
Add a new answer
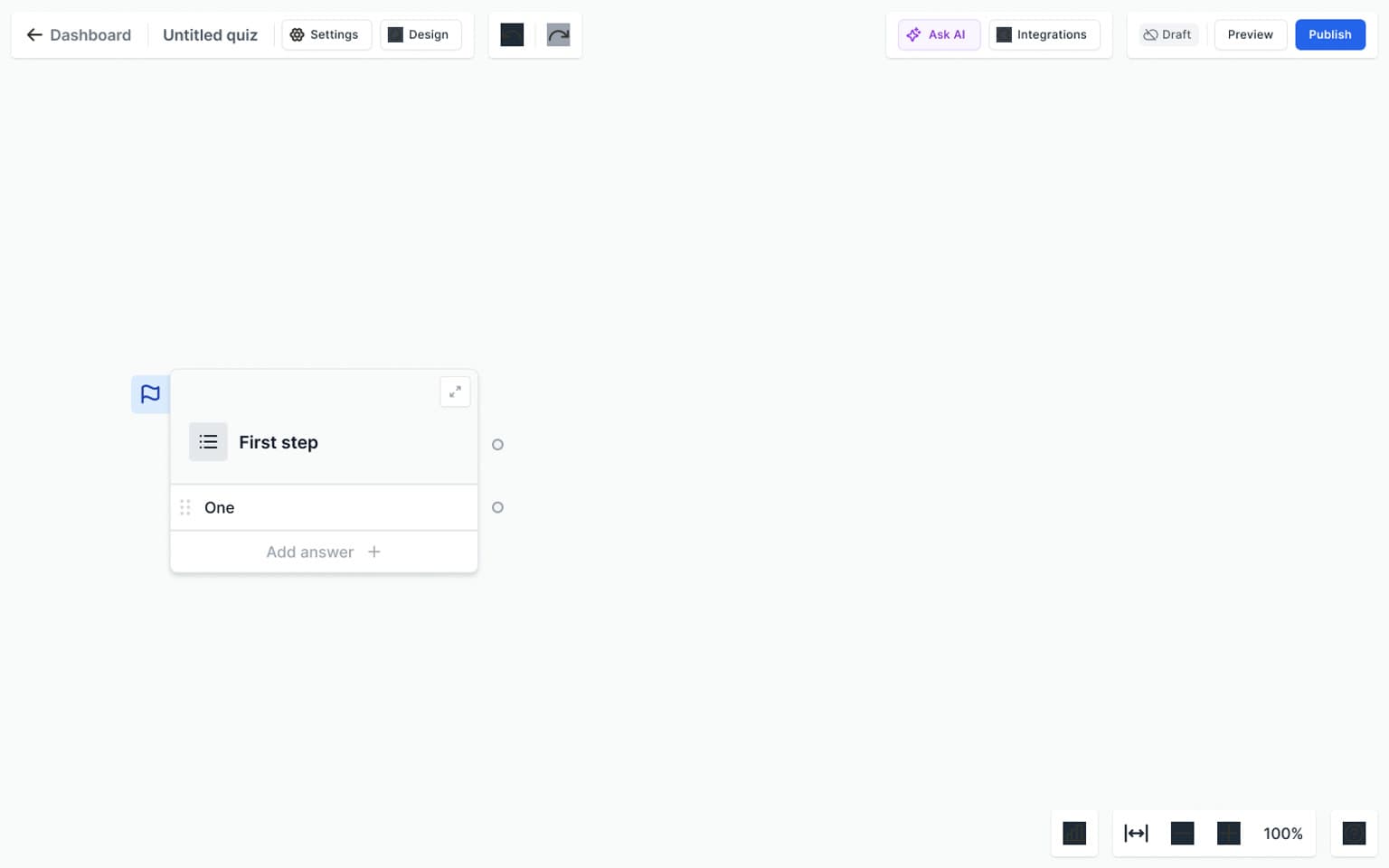[324, 552]
